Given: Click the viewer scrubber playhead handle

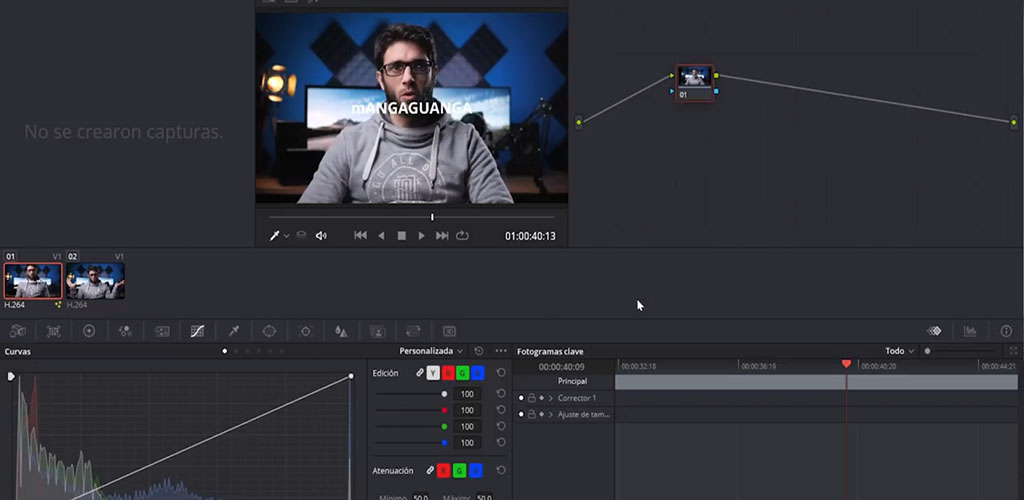Looking at the screenshot, I should click(x=432, y=217).
